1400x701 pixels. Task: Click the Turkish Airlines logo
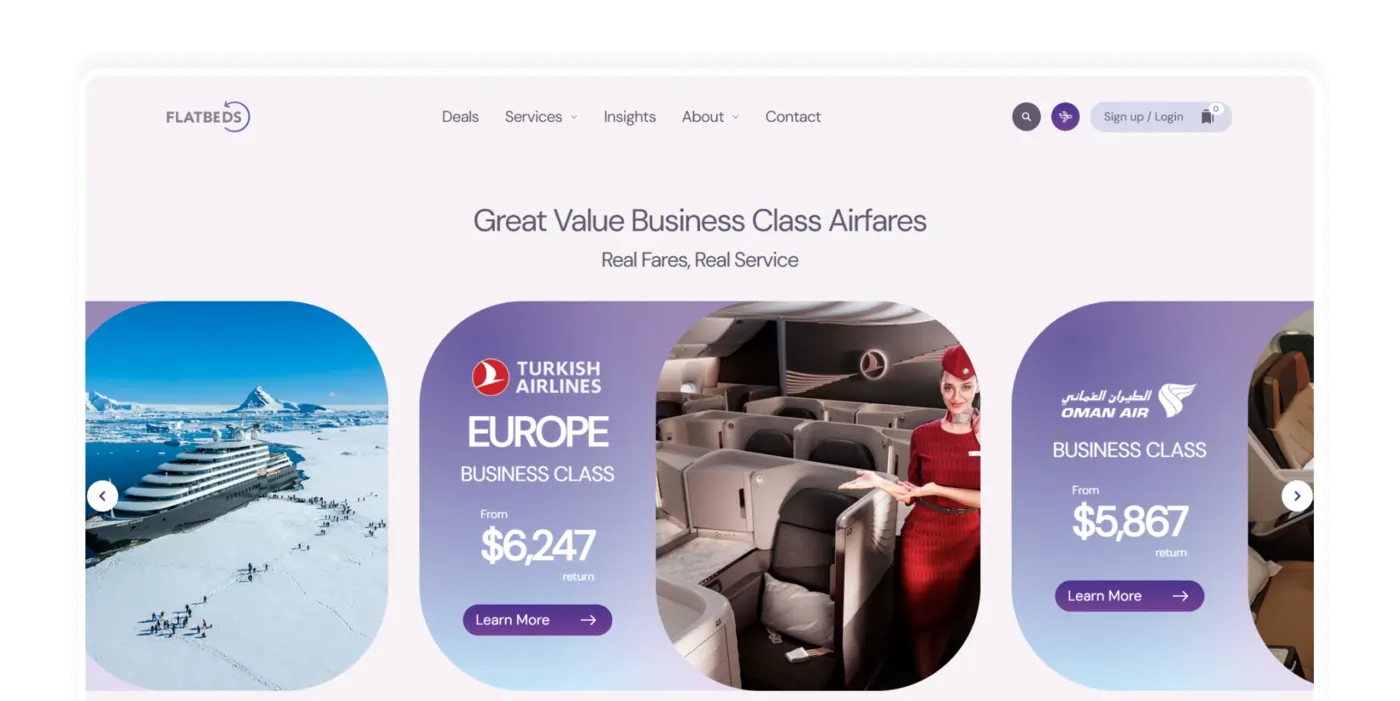(537, 377)
